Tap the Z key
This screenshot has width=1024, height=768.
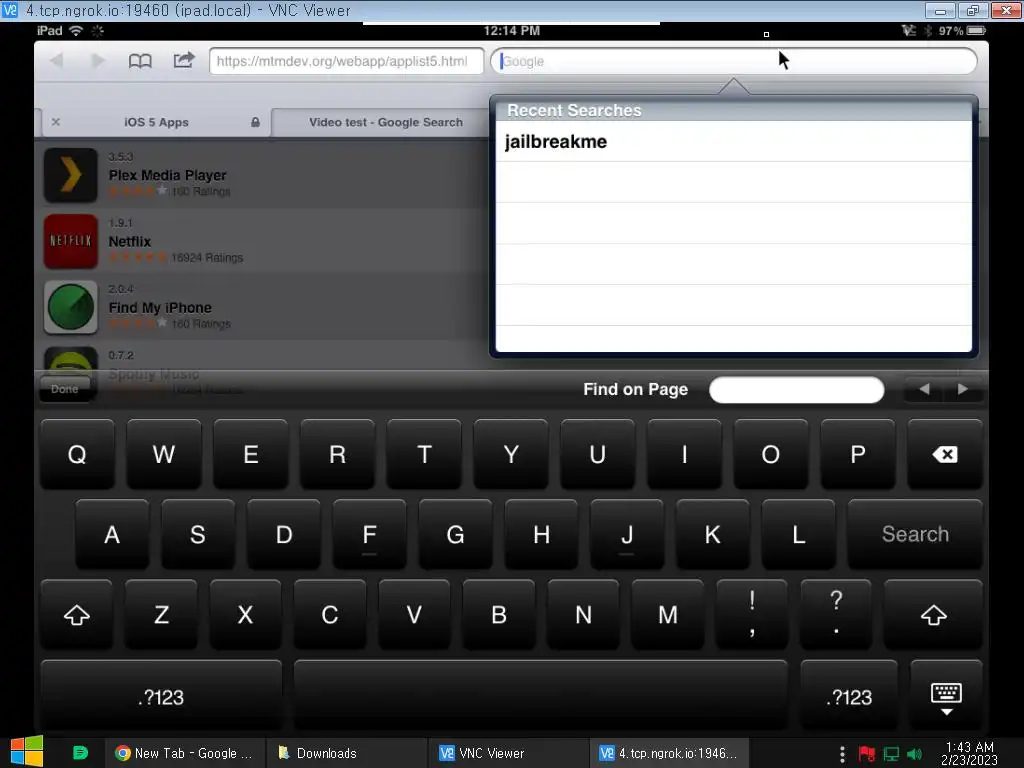pos(161,615)
